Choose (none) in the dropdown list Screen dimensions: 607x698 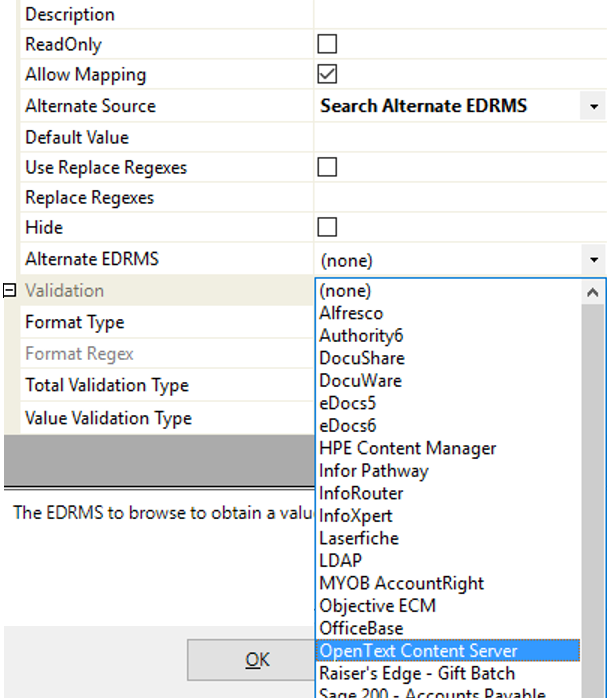345,291
